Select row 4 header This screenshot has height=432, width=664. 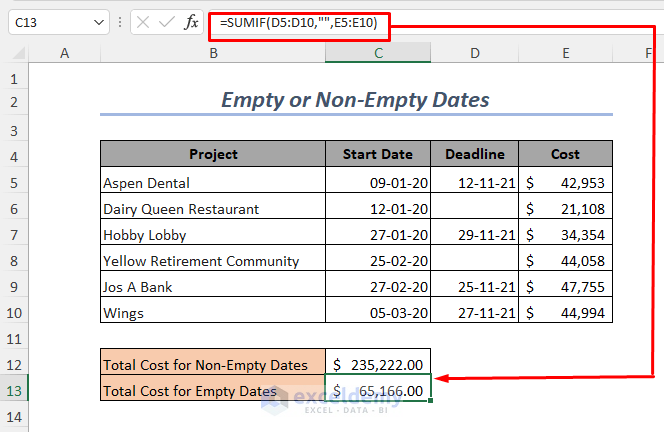tap(14, 154)
